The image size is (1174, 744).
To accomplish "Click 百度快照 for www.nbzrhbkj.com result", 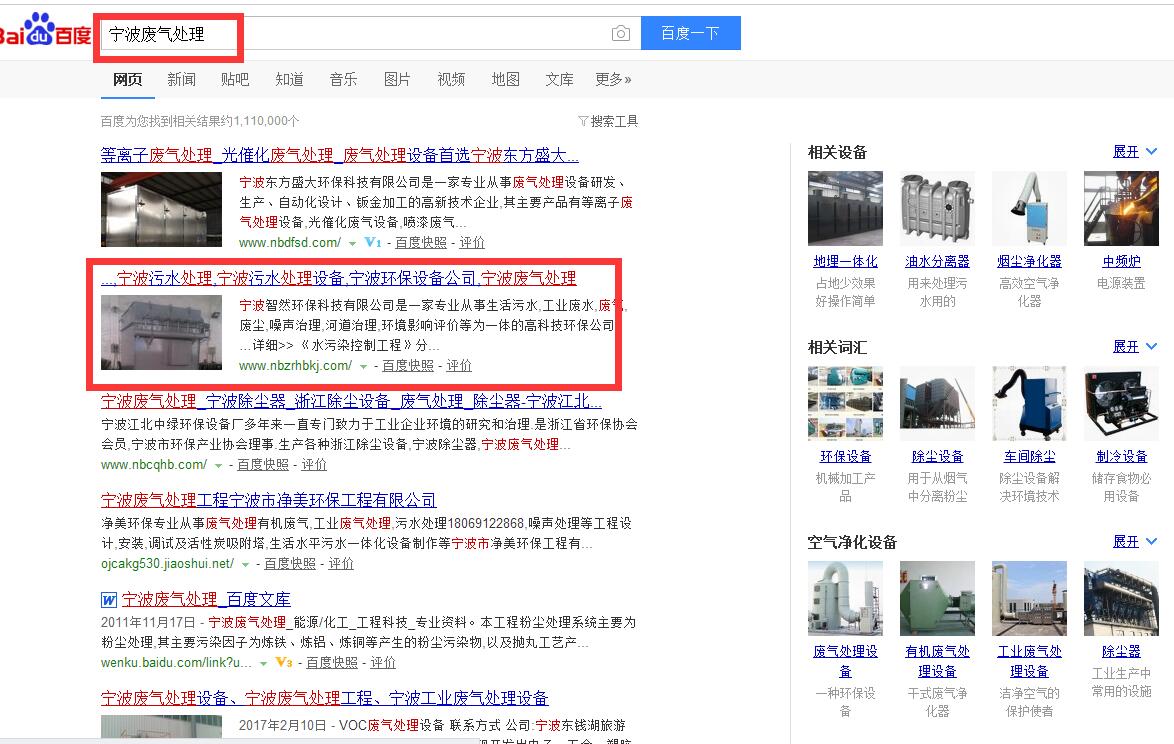I will tap(408, 365).
